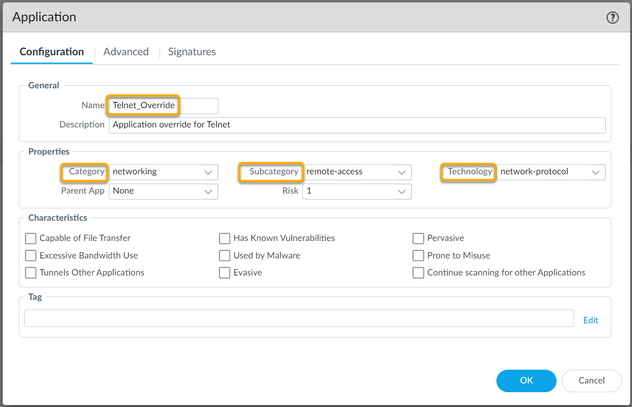Viewport: 632px width, 407px height.
Task: Open the Risk dropdown
Action: [x=357, y=190]
